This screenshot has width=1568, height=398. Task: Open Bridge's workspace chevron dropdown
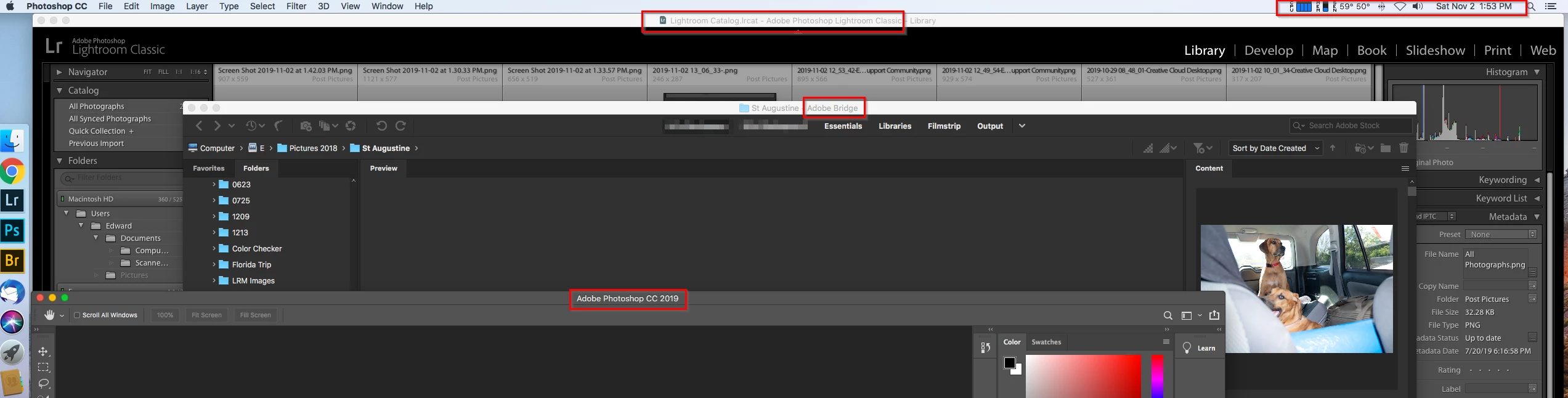point(1022,126)
